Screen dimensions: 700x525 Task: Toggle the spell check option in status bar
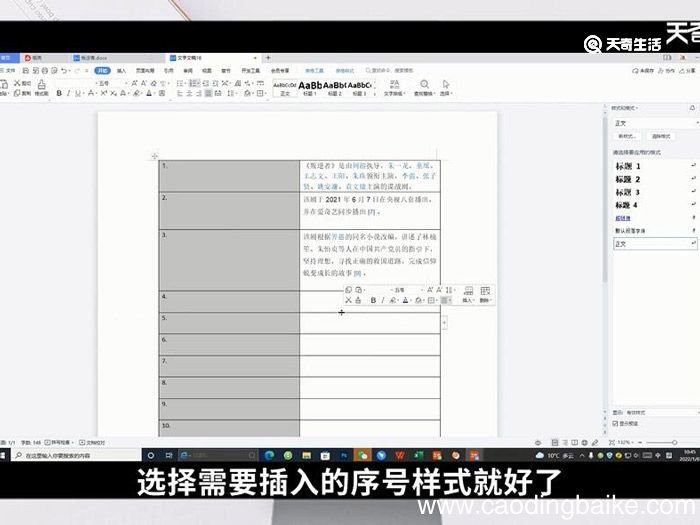click(x=59, y=442)
